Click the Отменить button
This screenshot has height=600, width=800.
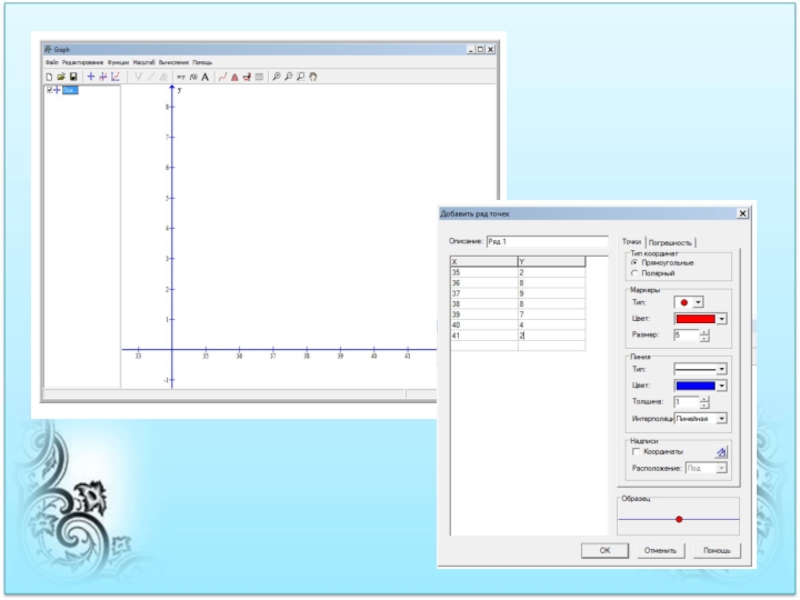tap(660, 550)
